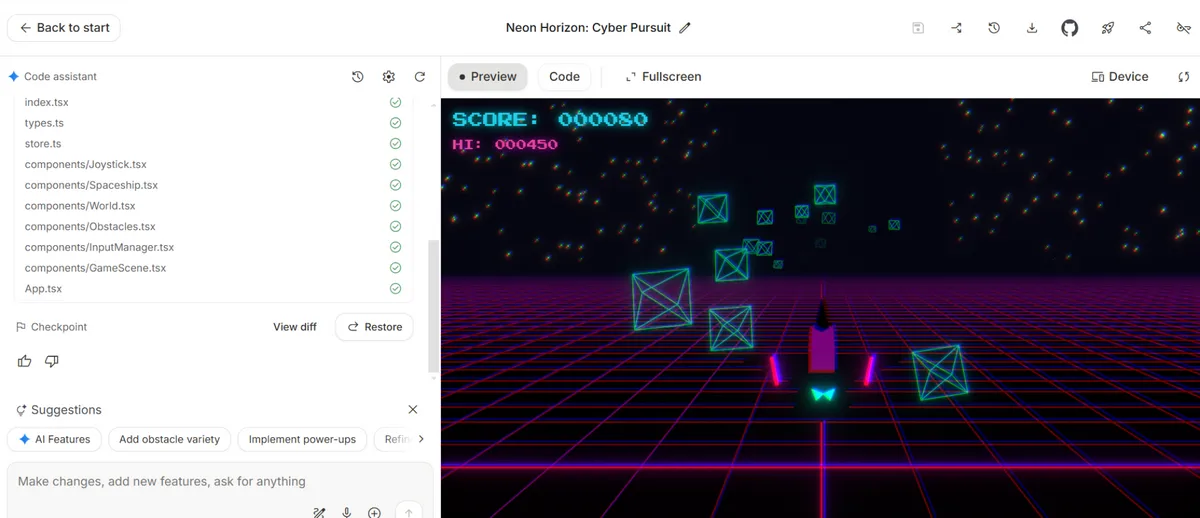Click the View diff link

pos(295,327)
